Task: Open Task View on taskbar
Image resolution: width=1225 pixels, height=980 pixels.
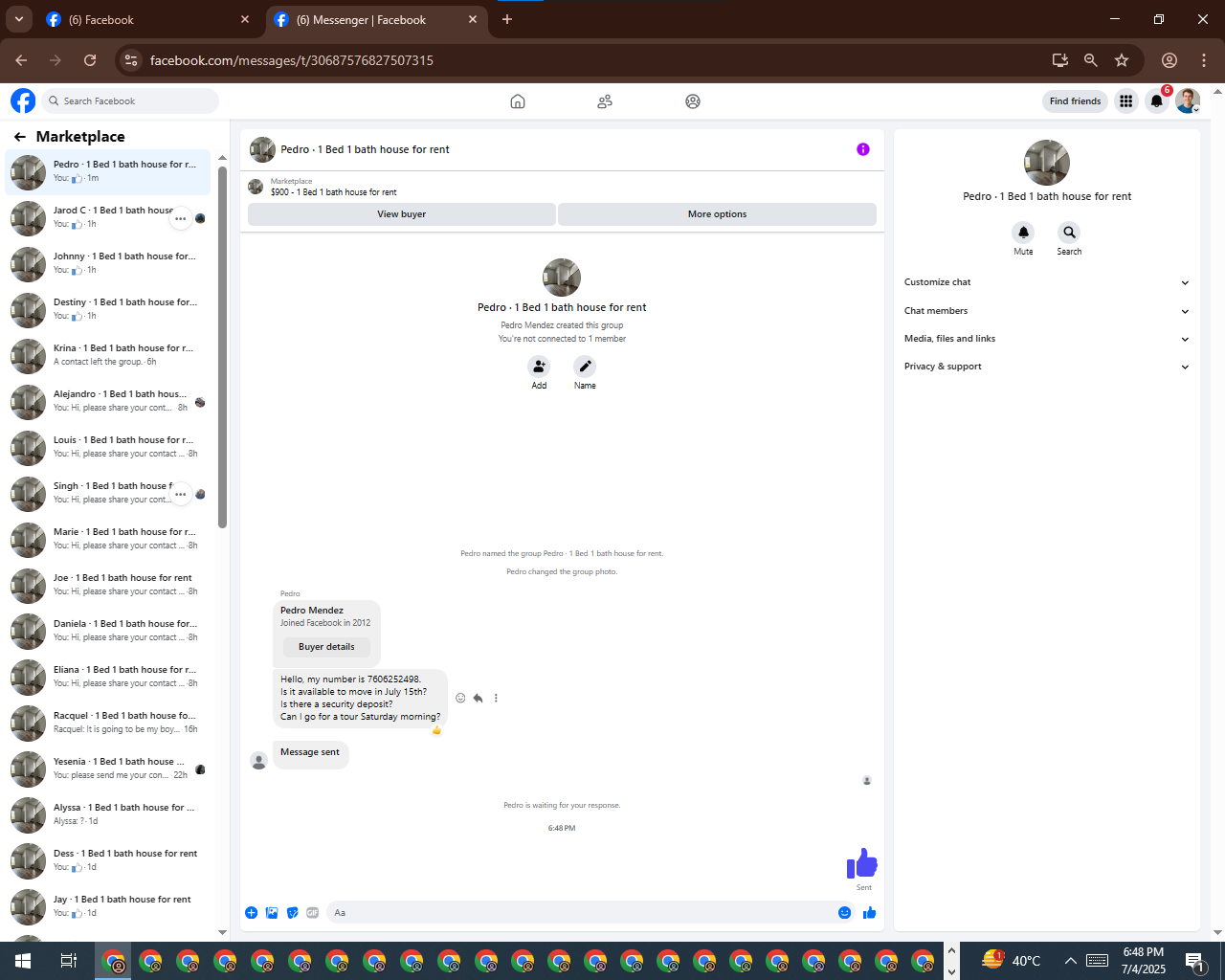Action: pyautogui.click(x=69, y=961)
